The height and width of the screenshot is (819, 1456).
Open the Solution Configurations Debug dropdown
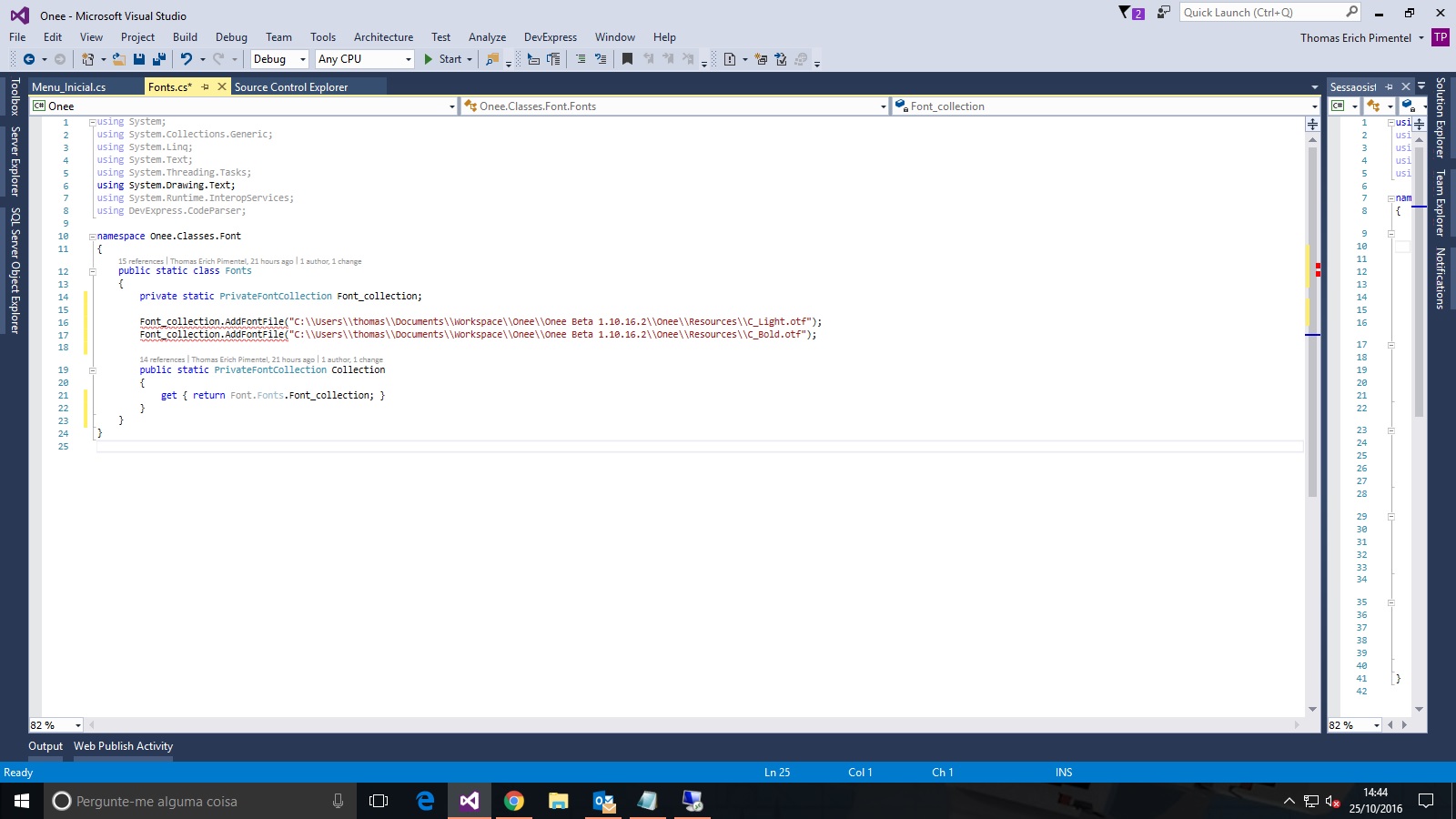[279, 59]
